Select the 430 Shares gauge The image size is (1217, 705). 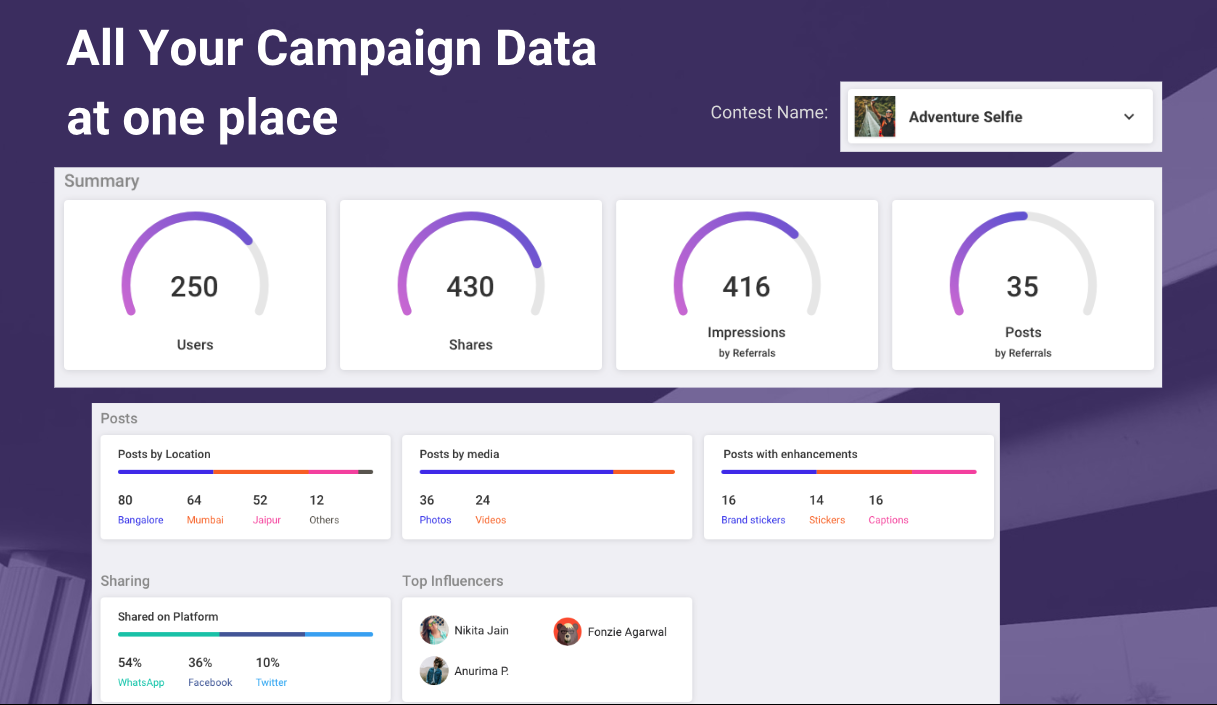point(470,264)
